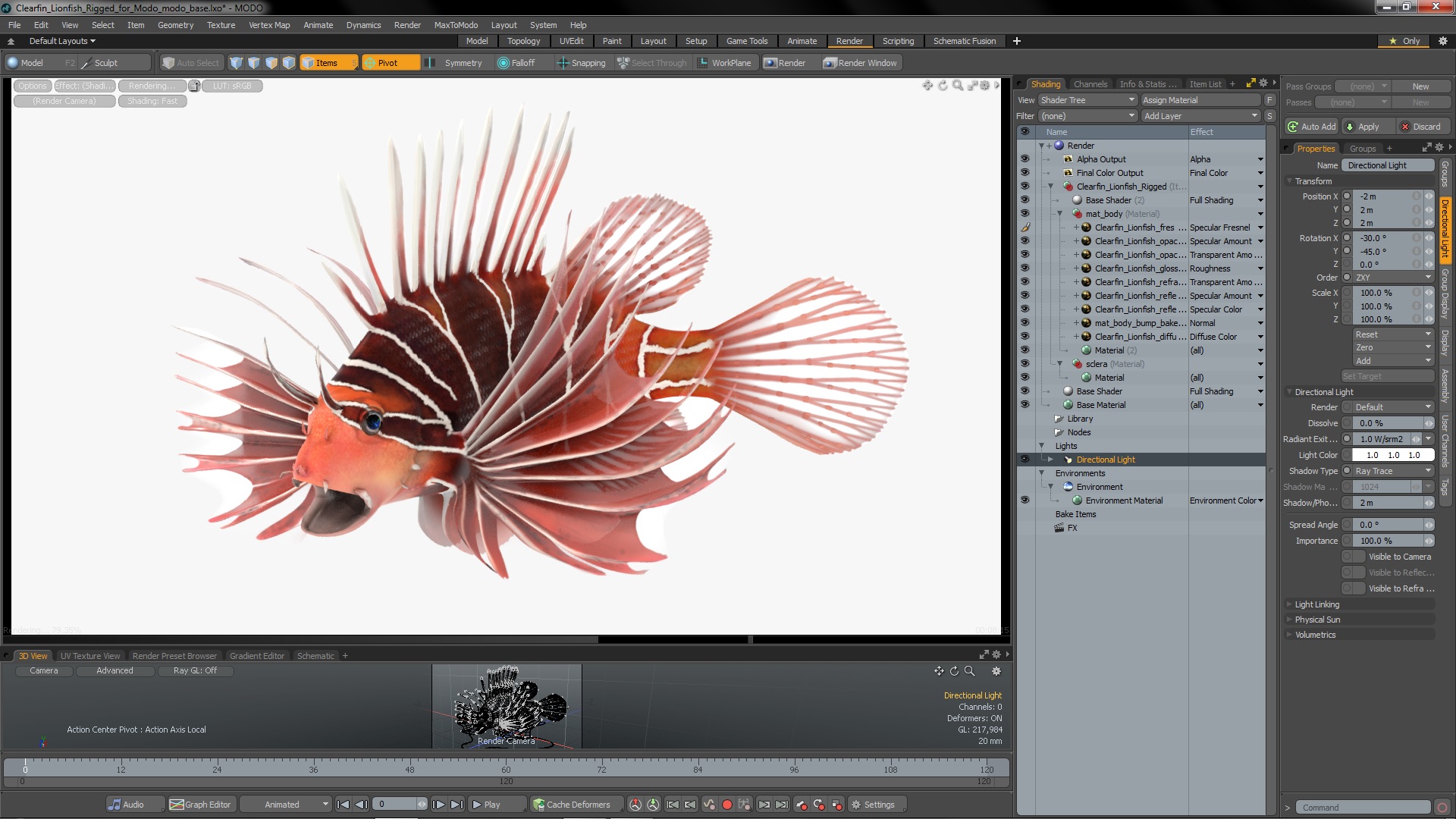1456x819 pixels.
Task: Click the Light Color value field
Action: (1392, 455)
